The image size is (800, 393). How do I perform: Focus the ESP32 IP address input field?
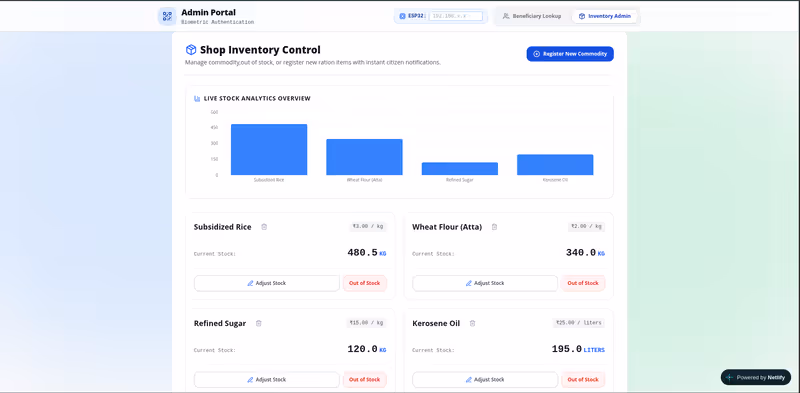pos(456,16)
